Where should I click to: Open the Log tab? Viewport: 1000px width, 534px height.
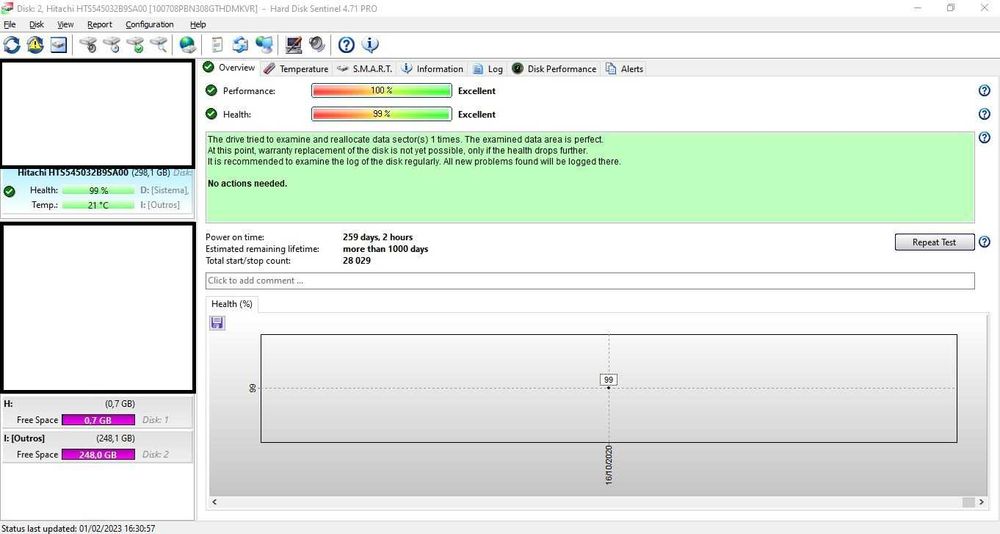[488, 68]
